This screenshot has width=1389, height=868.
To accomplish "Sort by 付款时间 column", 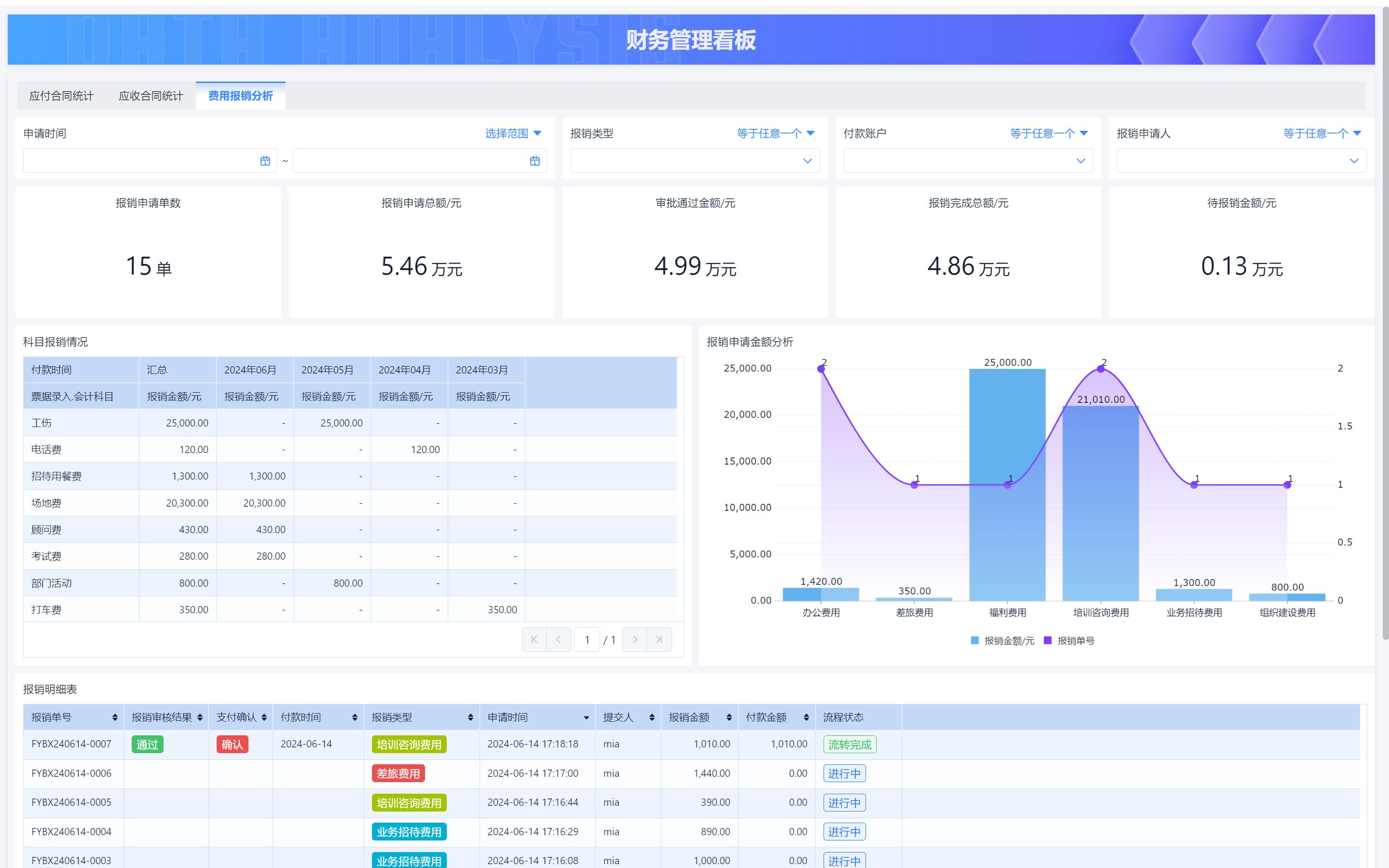I will pyautogui.click(x=355, y=717).
